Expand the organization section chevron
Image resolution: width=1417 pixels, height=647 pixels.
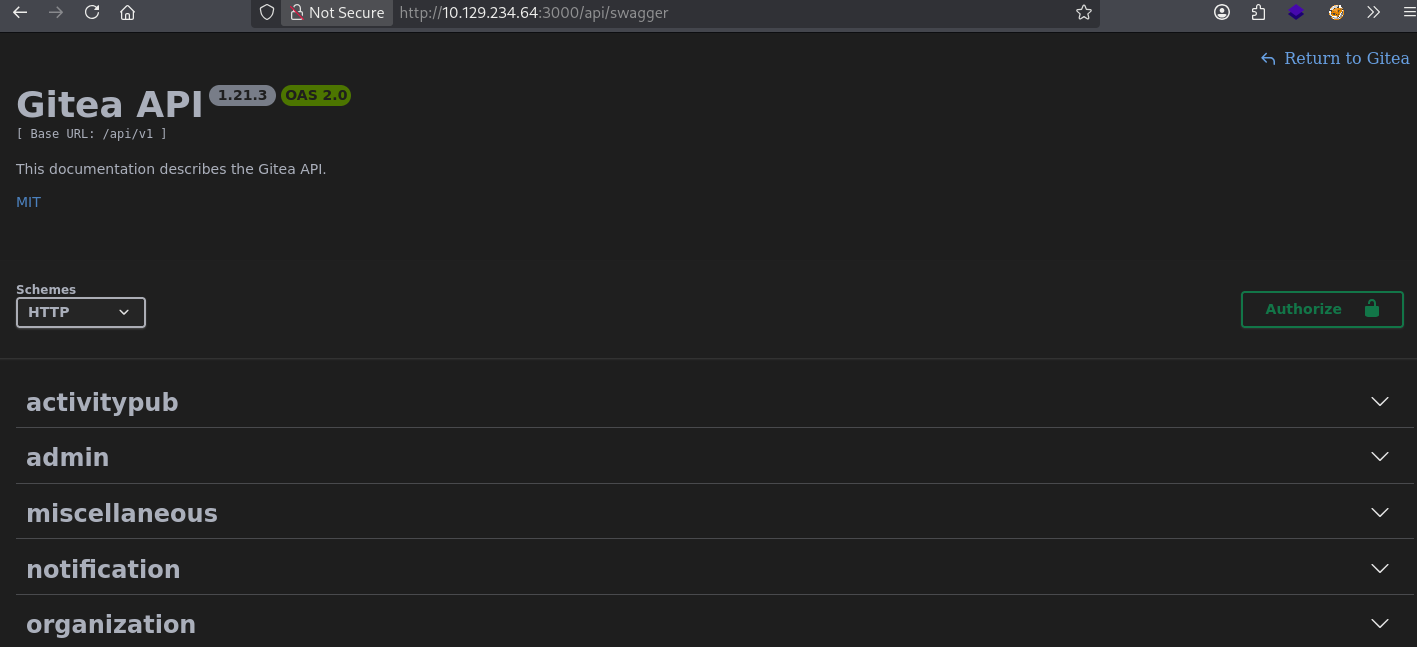click(x=1380, y=623)
